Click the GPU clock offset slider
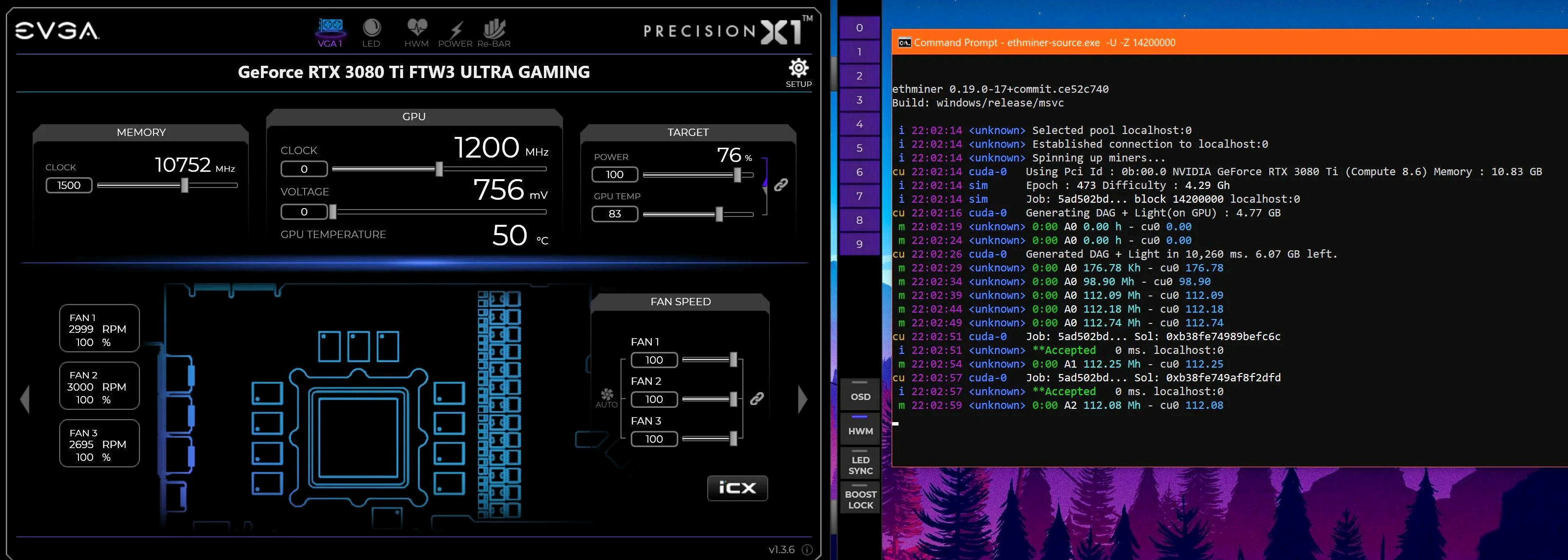The image size is (1568, 560). [x=439, y=169]
